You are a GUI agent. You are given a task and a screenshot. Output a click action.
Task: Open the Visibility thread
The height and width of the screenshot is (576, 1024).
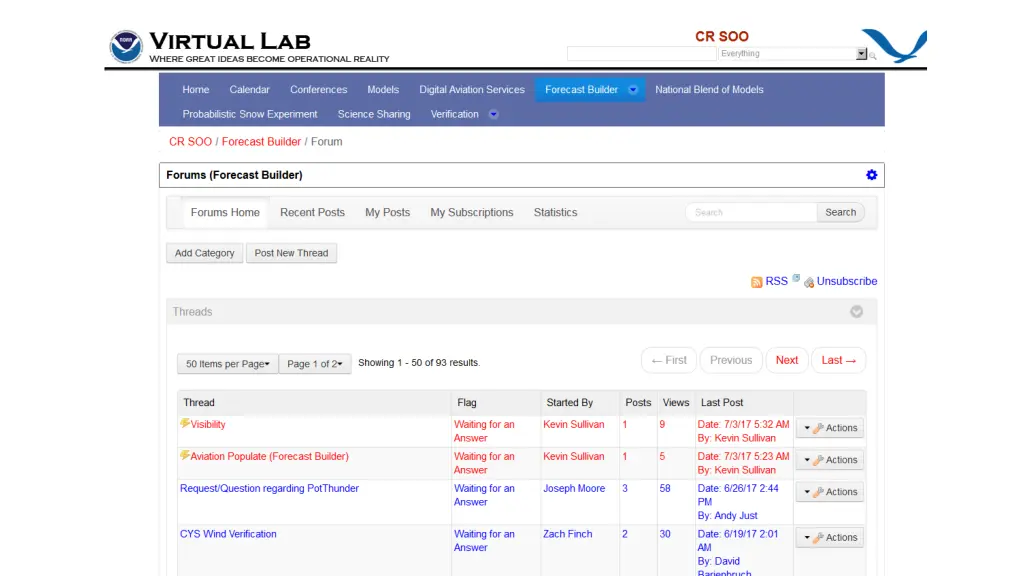[x=208, y=424]
